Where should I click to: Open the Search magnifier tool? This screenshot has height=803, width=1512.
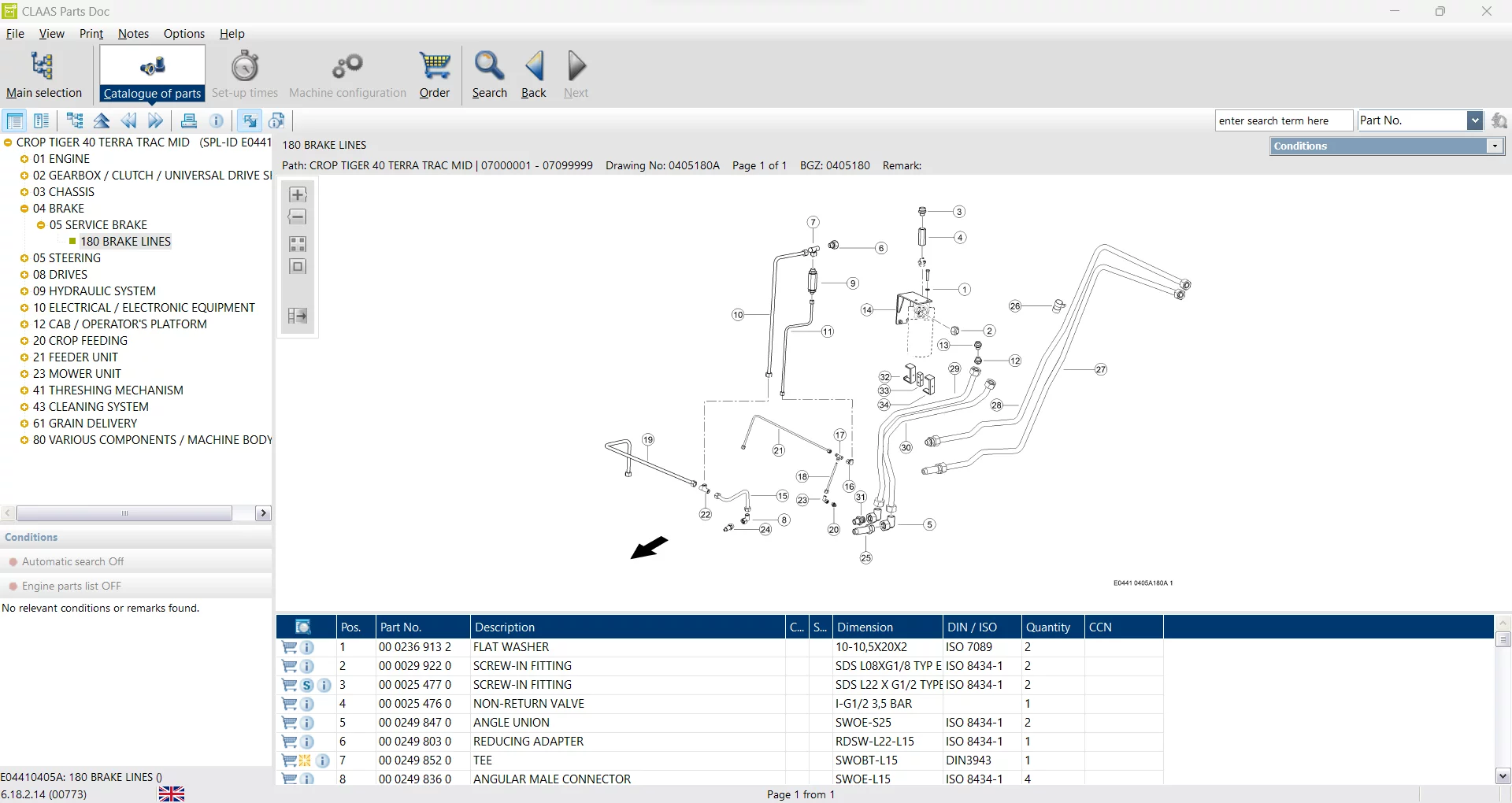coord(489,67)
